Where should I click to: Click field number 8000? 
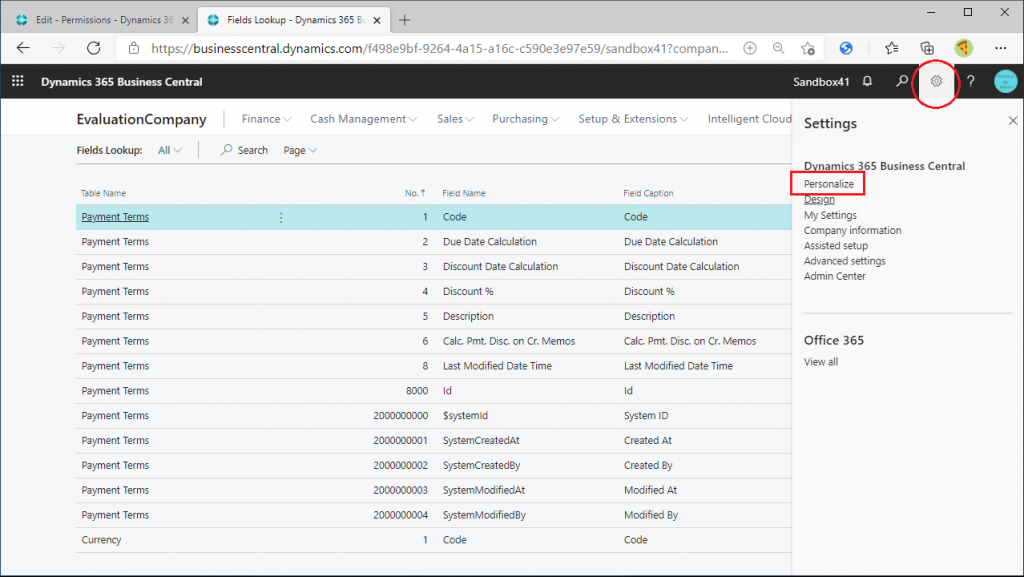pyautogui.click(x=417, y=391)
